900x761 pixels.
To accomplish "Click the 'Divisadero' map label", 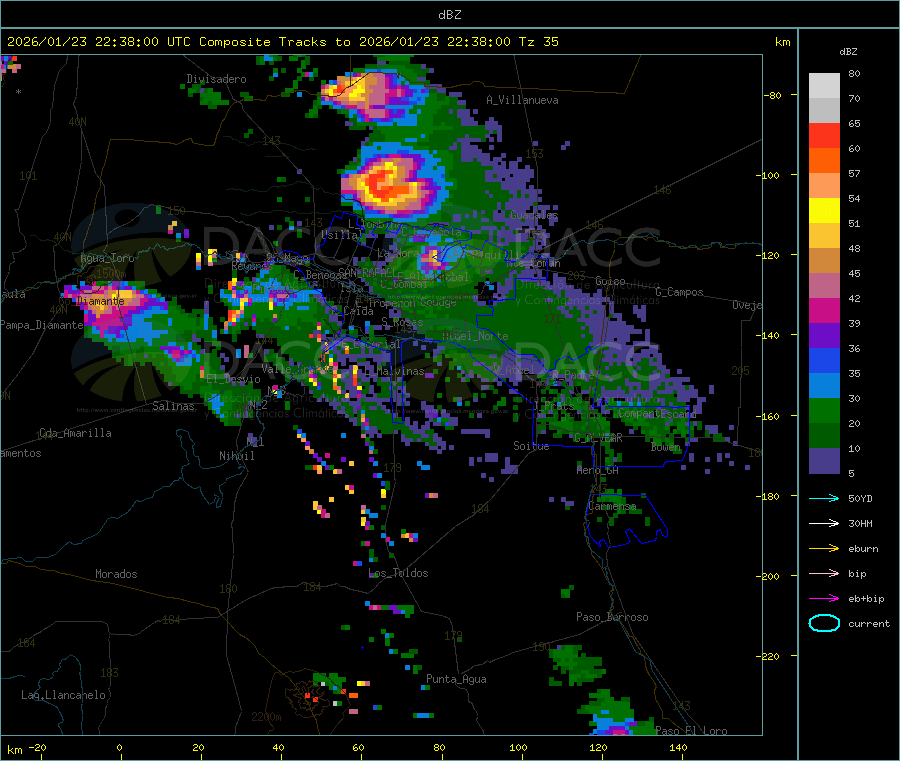I will point(216,79).
